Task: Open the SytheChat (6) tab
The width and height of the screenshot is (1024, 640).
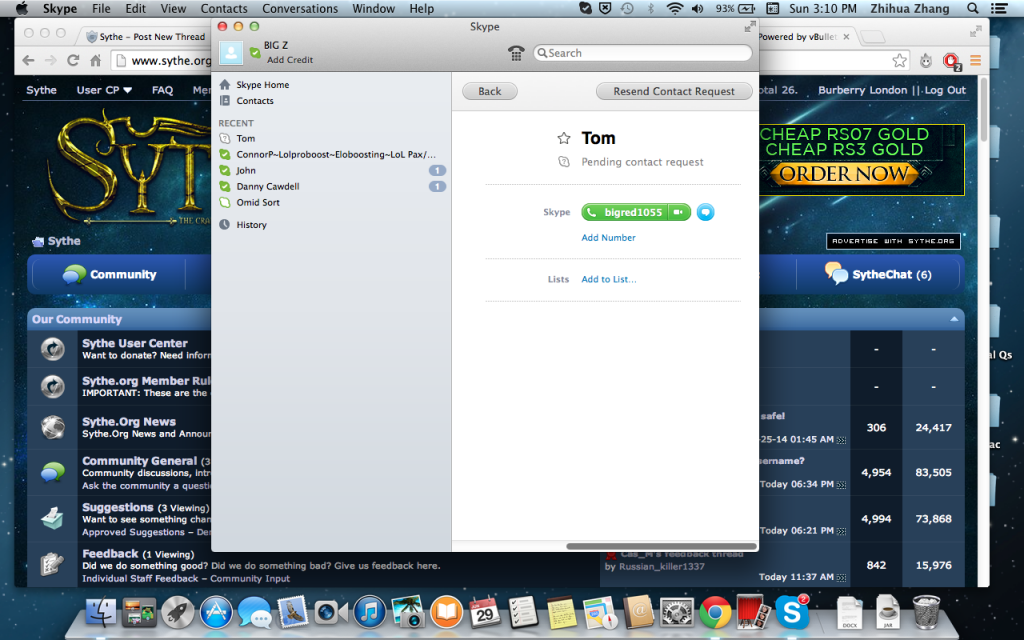Action: pos(878,274)
